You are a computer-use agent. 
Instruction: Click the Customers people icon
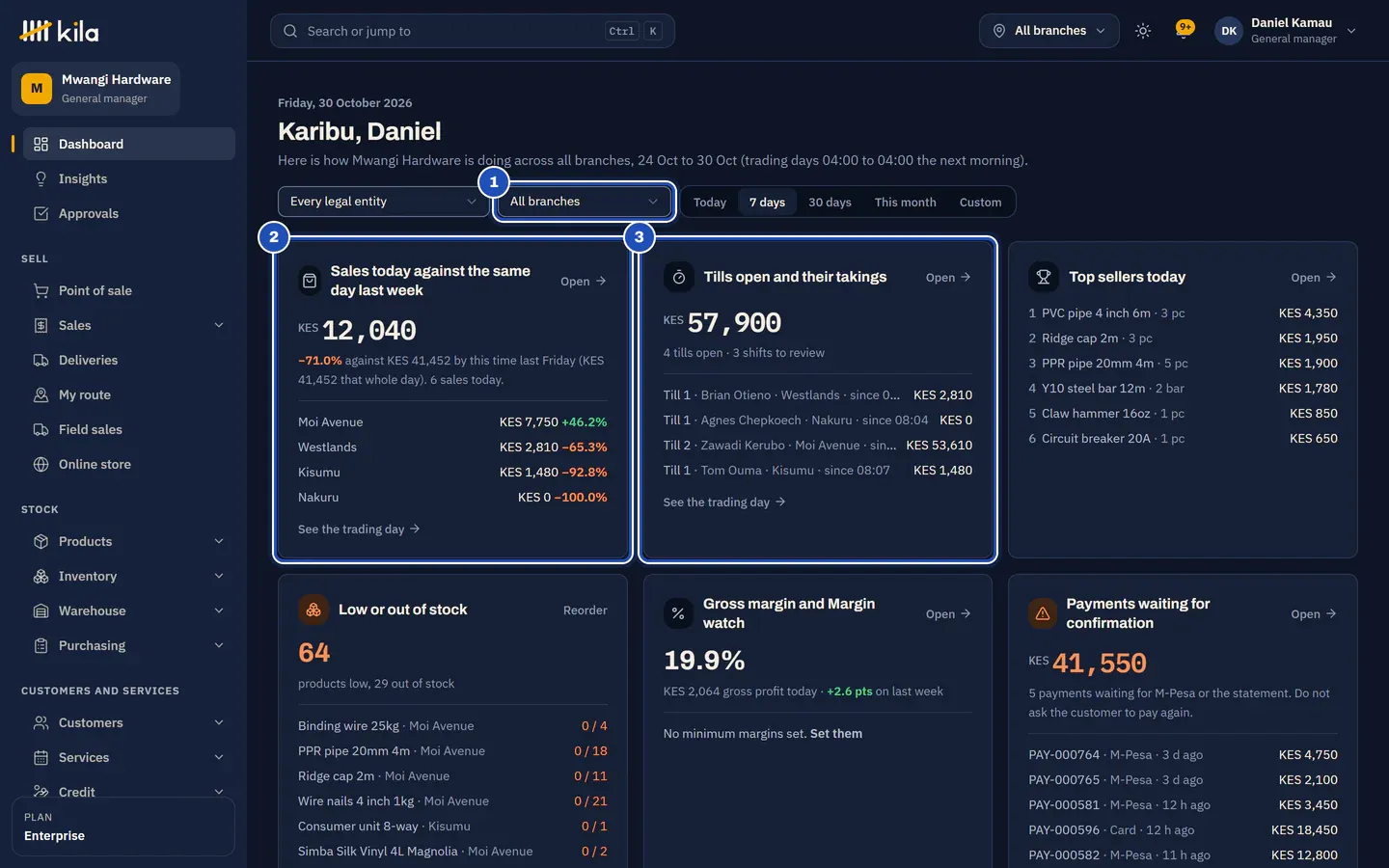click(41, 722)
